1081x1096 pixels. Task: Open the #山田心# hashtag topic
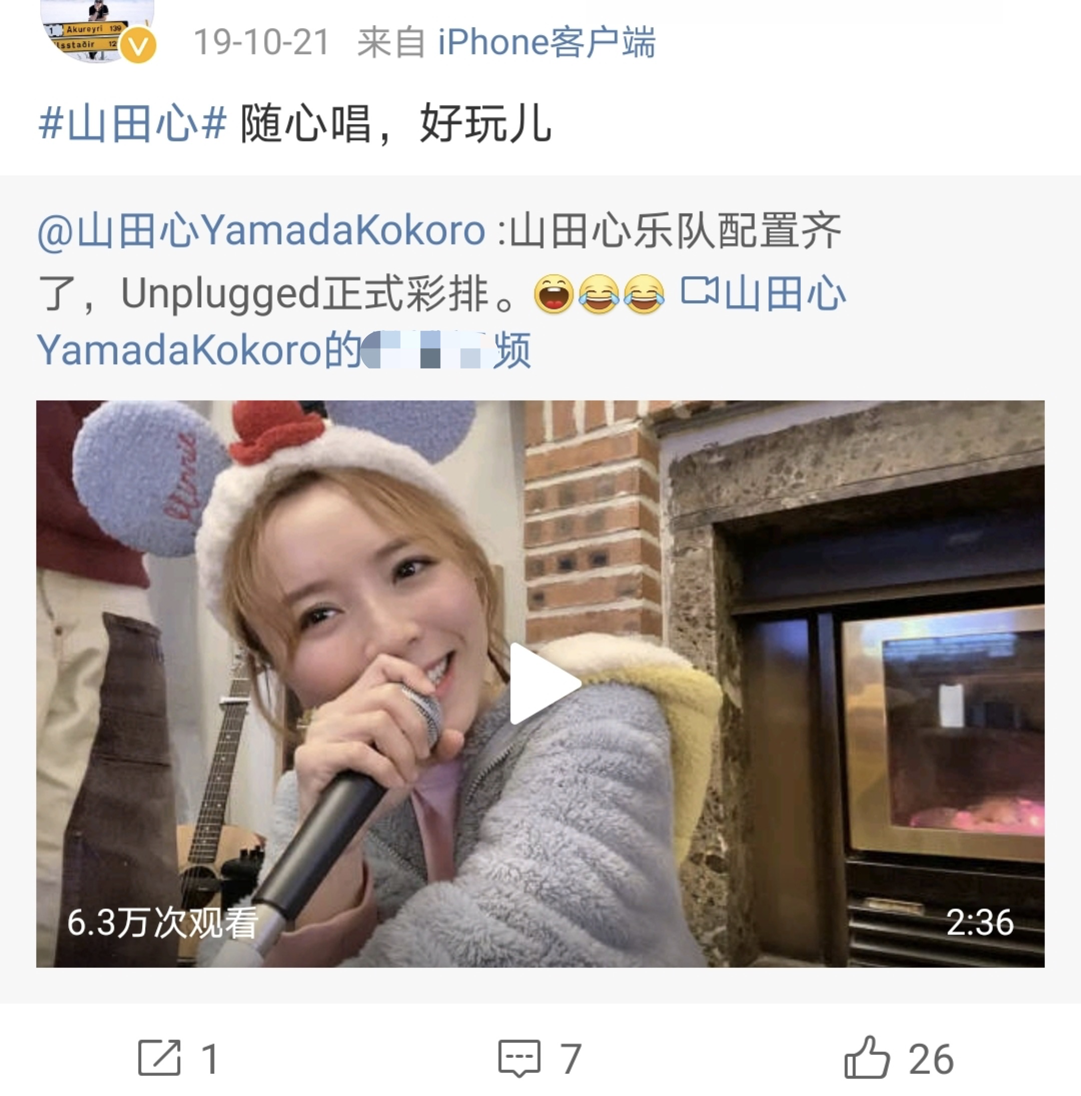click(132, 124)
